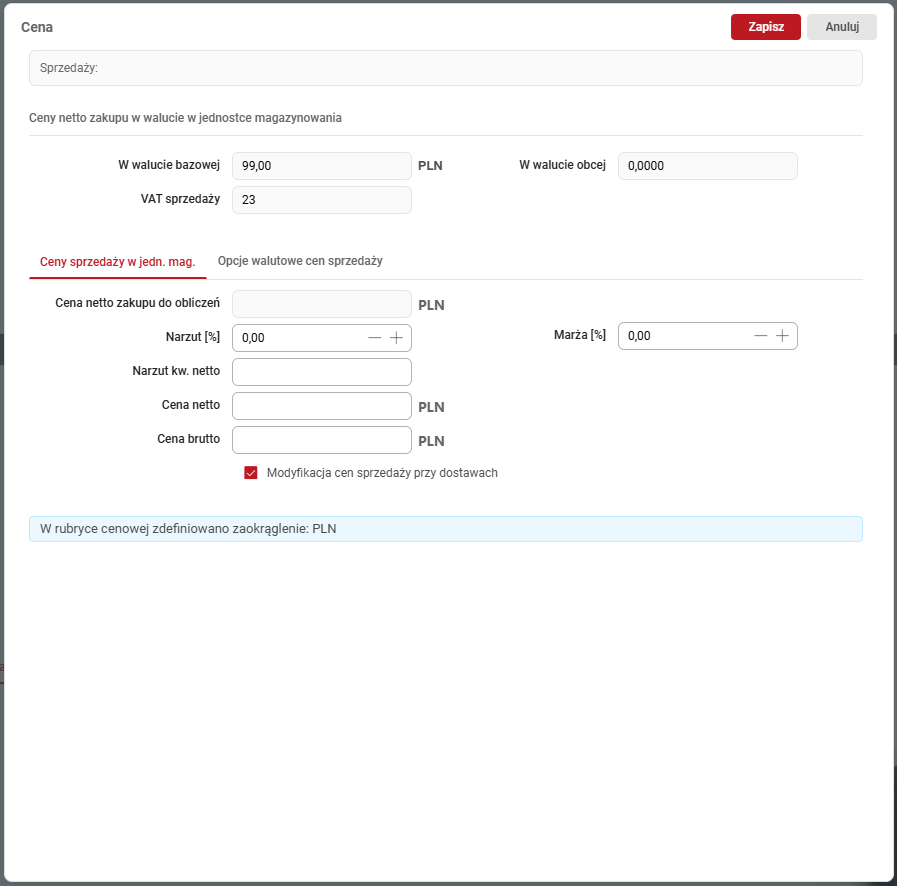
Task: Focus the Narzut kw. netto field
Action: tap(321, 372)
